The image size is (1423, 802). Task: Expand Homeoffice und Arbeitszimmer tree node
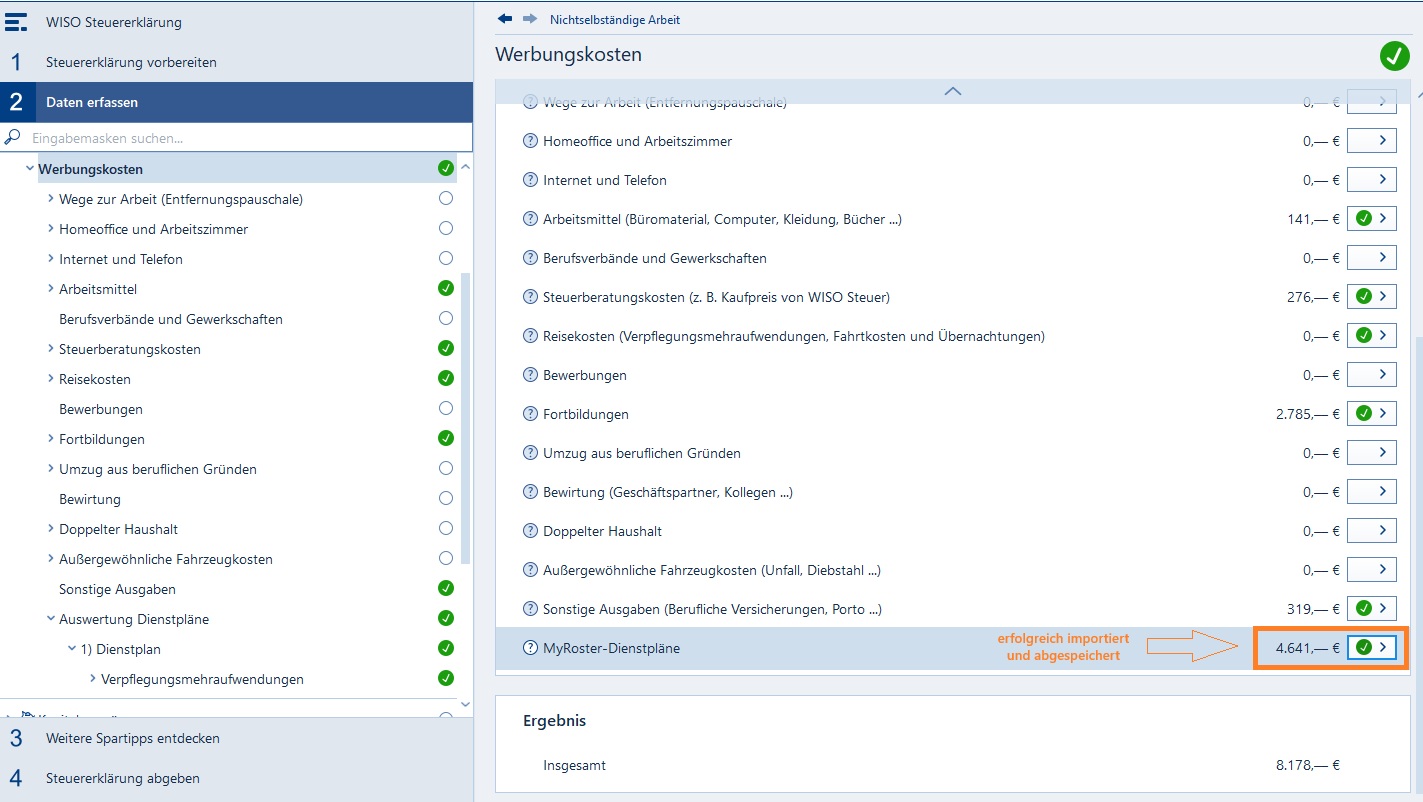point(51,229)
